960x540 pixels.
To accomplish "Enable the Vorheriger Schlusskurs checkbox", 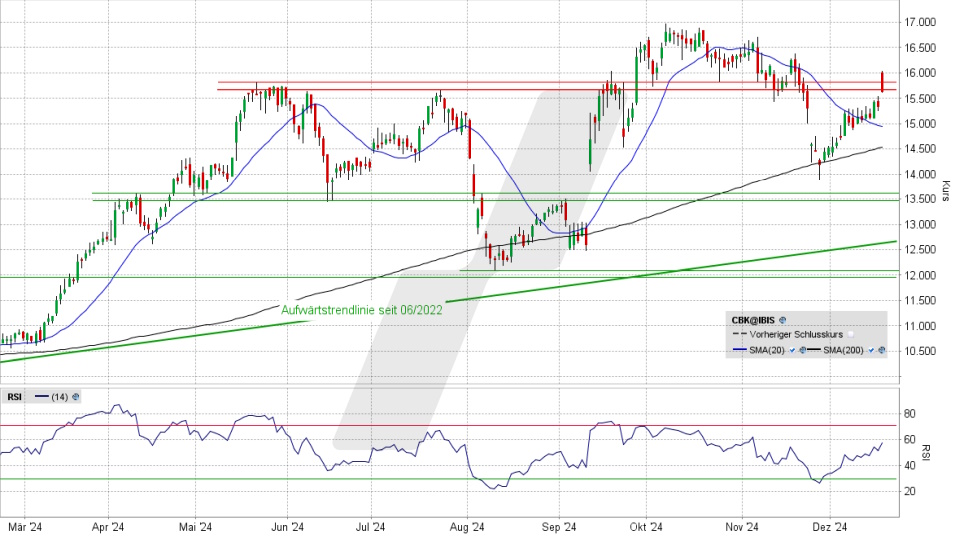I will coord(851,334).
